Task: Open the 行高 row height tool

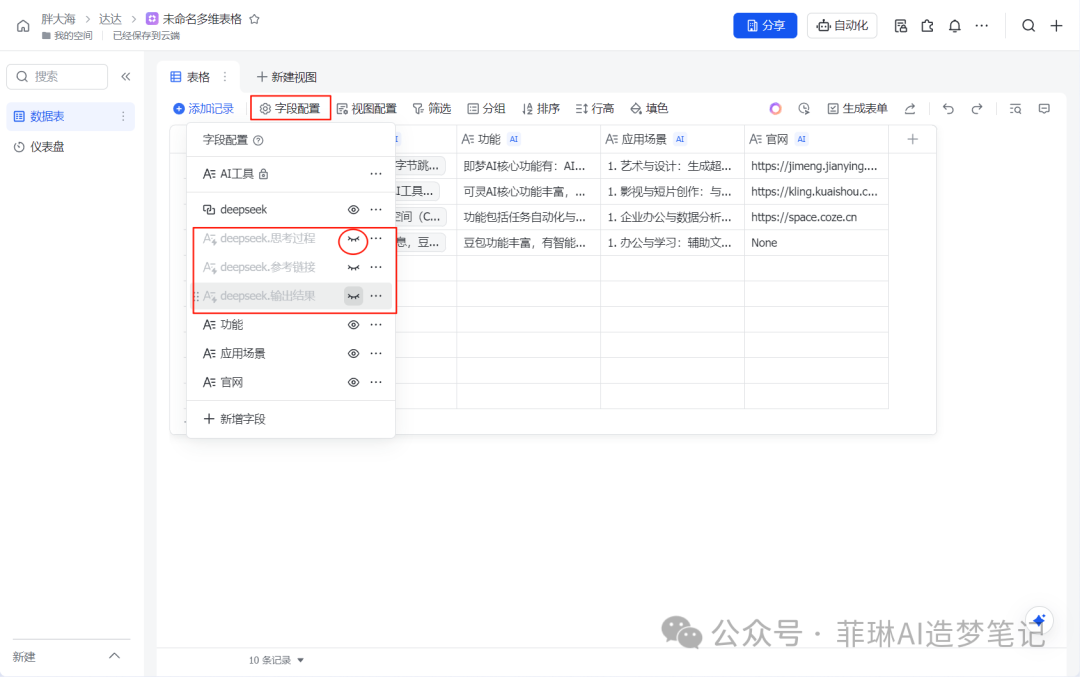Action: pyautogui.click(x=594, y=109)
